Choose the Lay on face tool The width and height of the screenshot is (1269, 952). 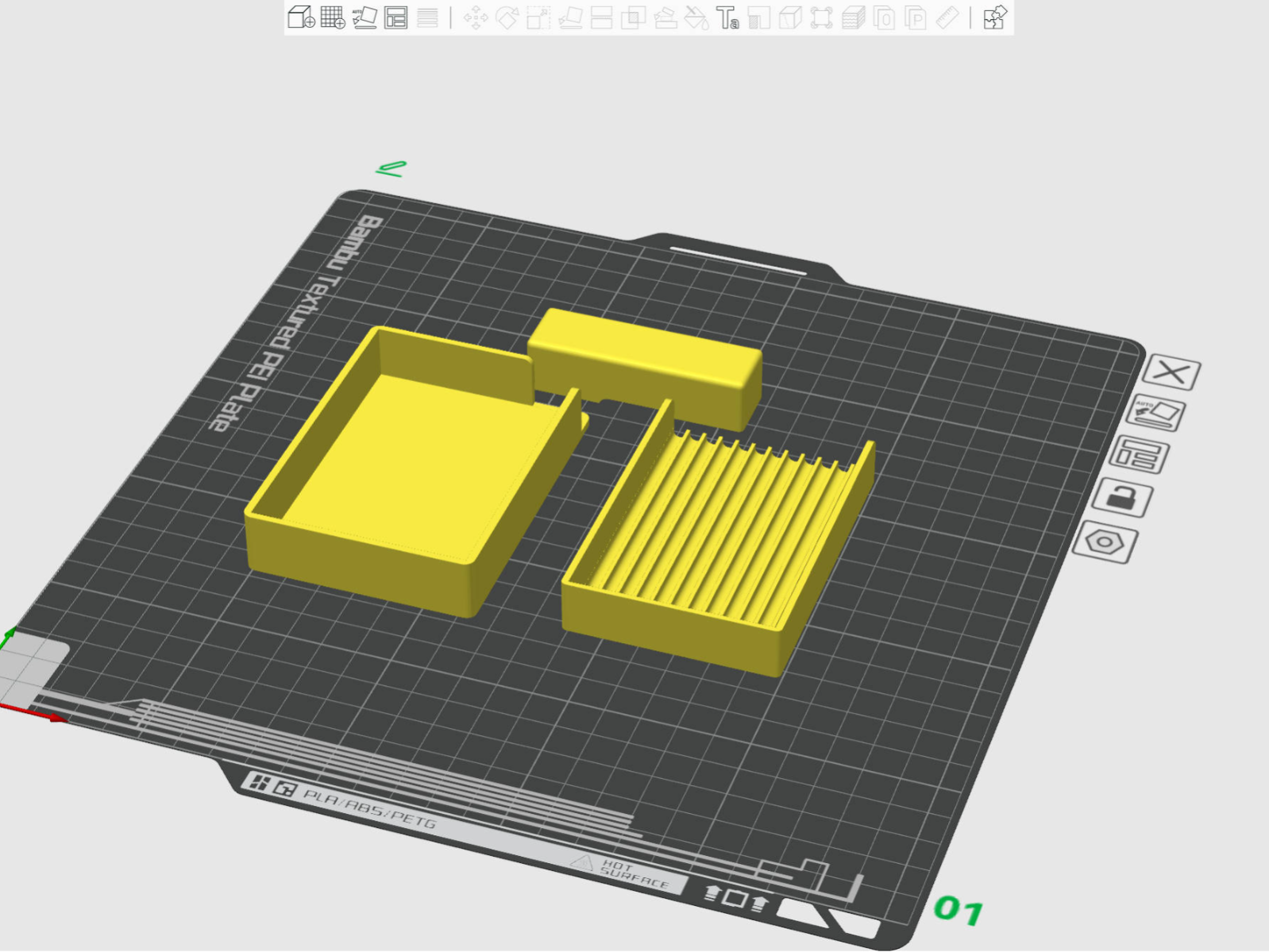(x=570, y=17)
